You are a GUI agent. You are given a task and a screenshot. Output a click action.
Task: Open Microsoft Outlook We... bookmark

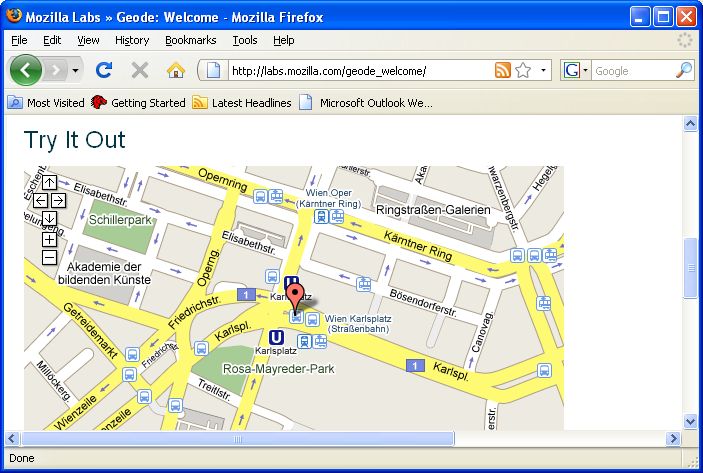[x=366, y=103]
